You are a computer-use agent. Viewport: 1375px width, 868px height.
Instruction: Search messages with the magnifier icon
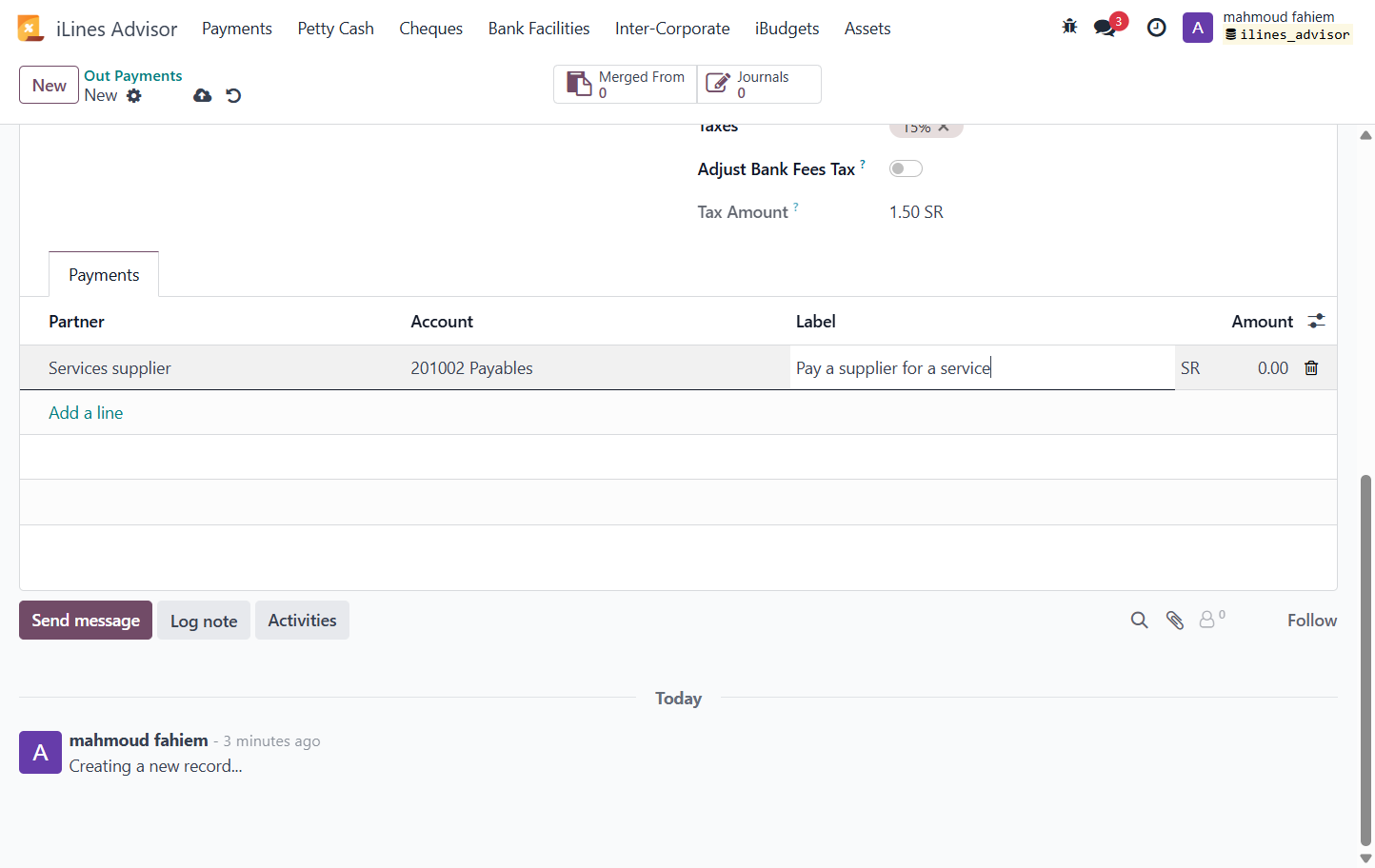(1139, 621)
